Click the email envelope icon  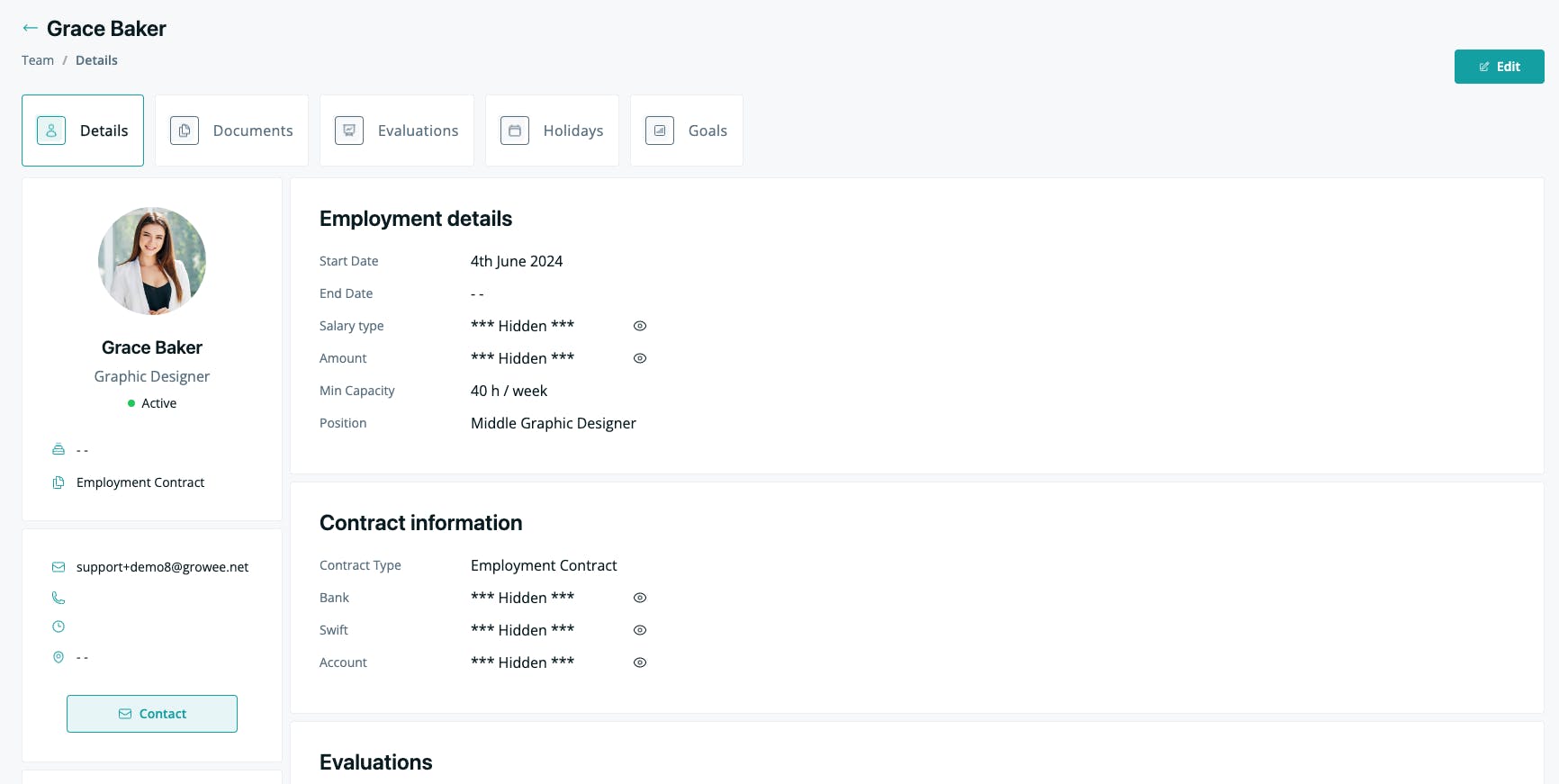(x=59, y=567)
